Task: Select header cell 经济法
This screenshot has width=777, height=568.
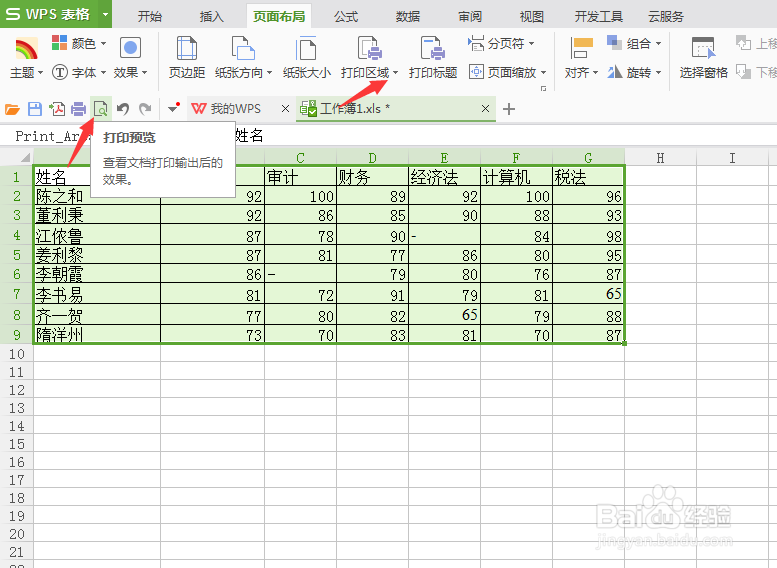Action: (444, 177)
